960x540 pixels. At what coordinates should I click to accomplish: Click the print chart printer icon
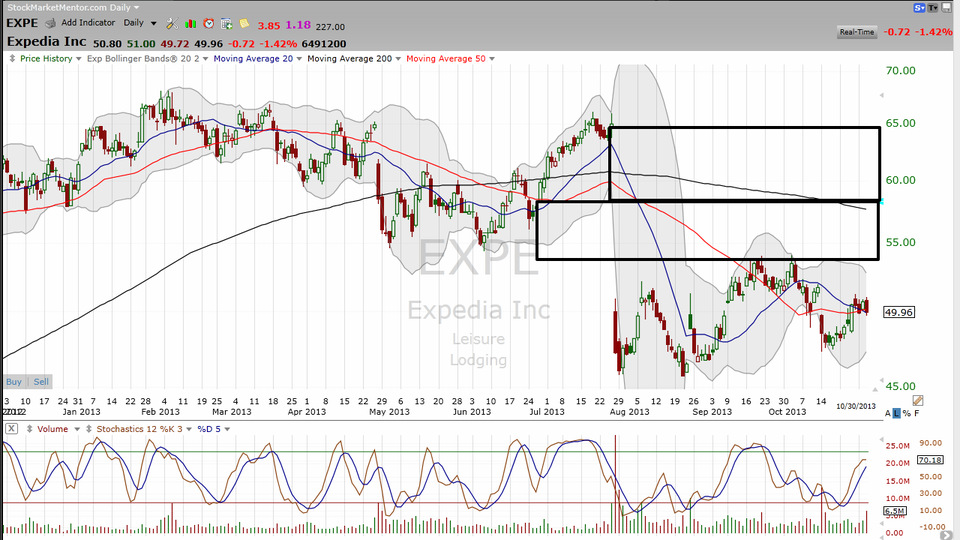coord(50,23)
